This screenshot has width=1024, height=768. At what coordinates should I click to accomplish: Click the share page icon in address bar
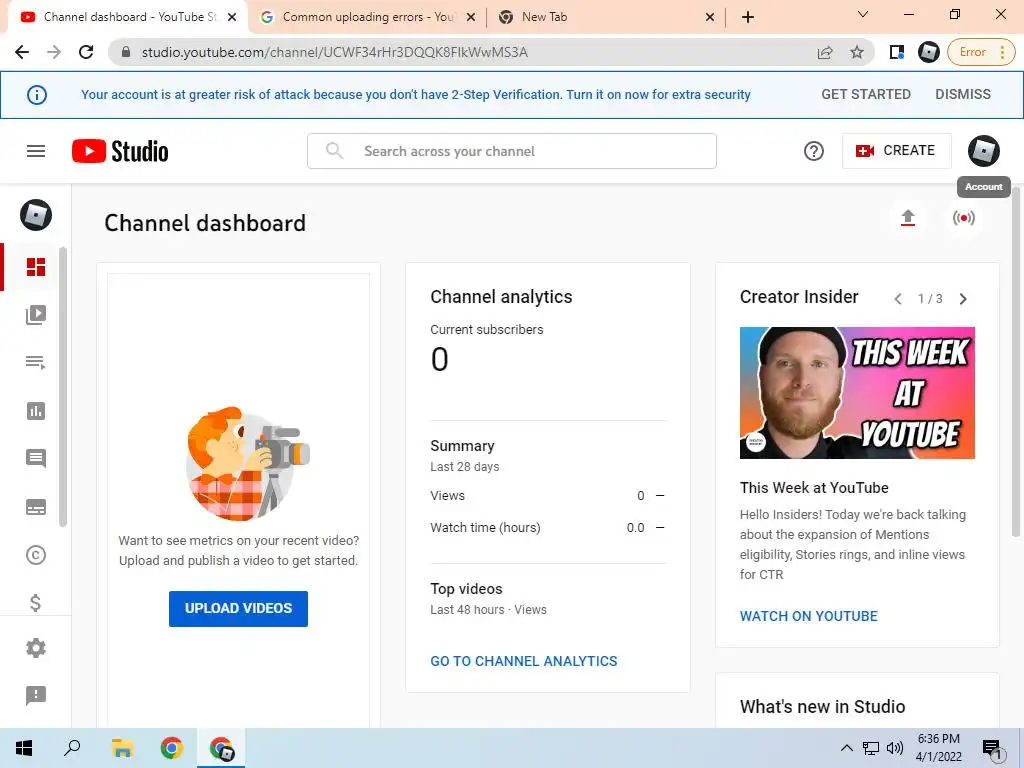pos(825,52)
